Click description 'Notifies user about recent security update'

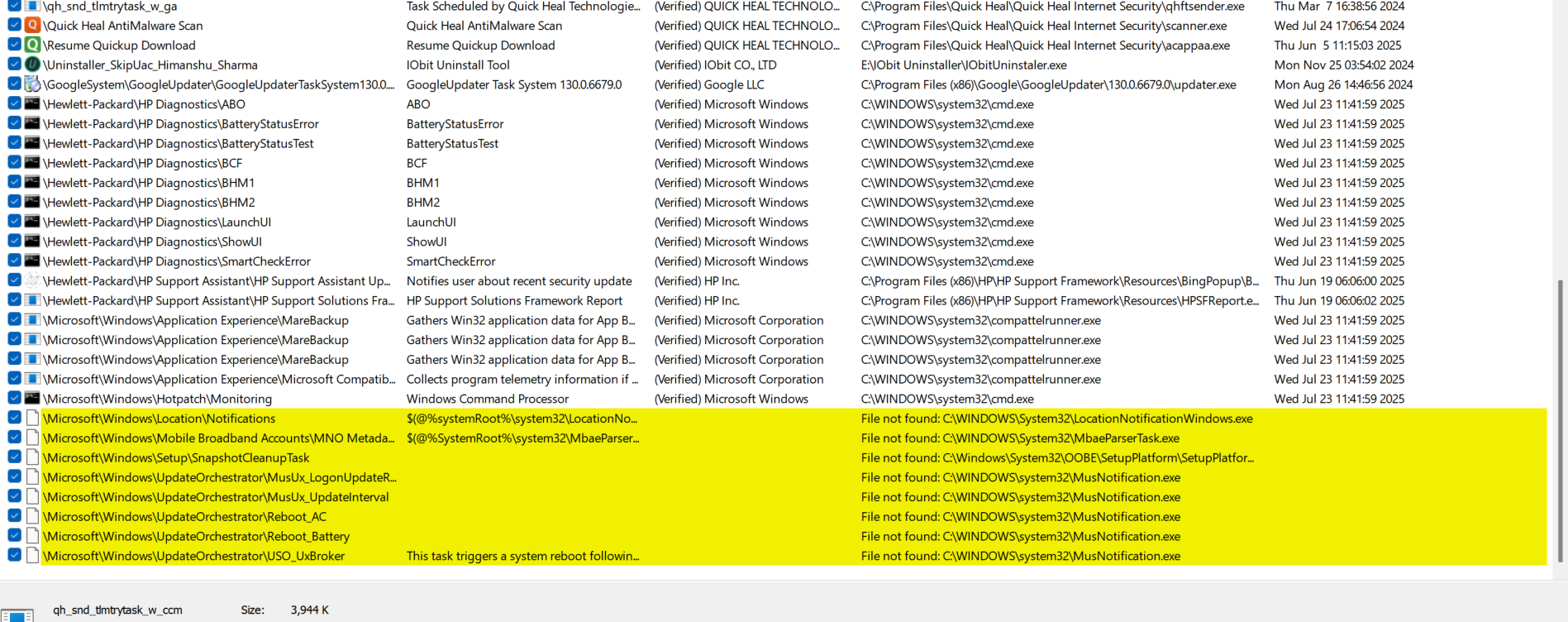click(x=519, y=281)
